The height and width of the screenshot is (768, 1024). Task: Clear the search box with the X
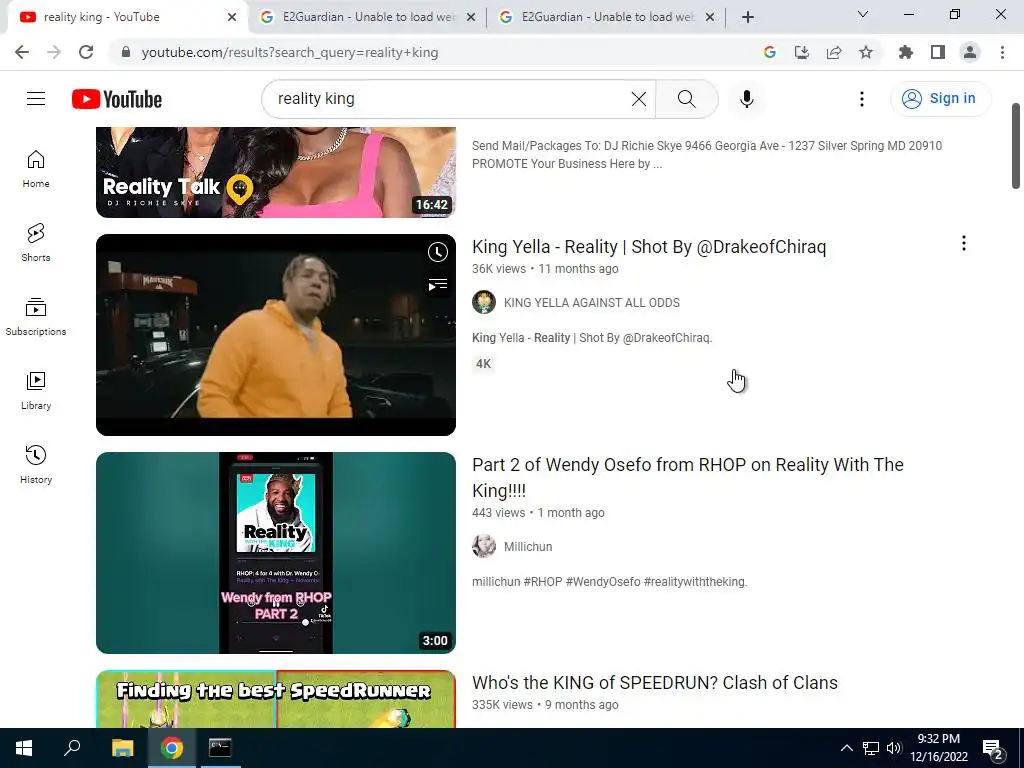pyautogui.click(x=639, y=99)
